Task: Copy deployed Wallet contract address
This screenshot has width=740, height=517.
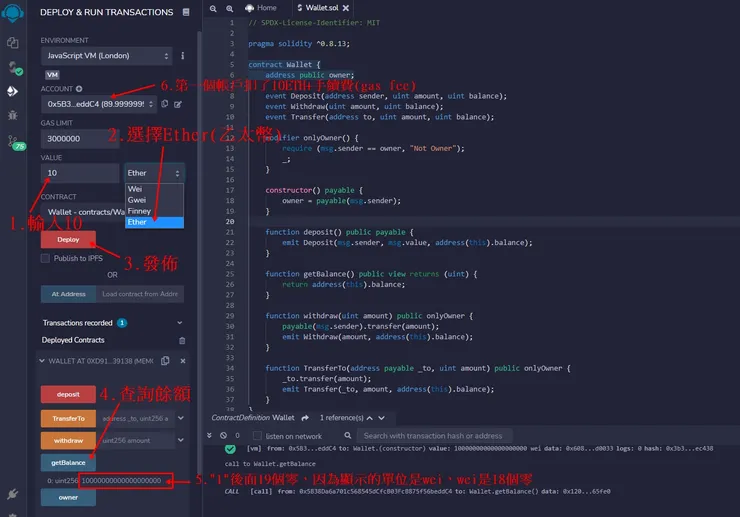Action: pyautogui.click(x=165, y=361)
